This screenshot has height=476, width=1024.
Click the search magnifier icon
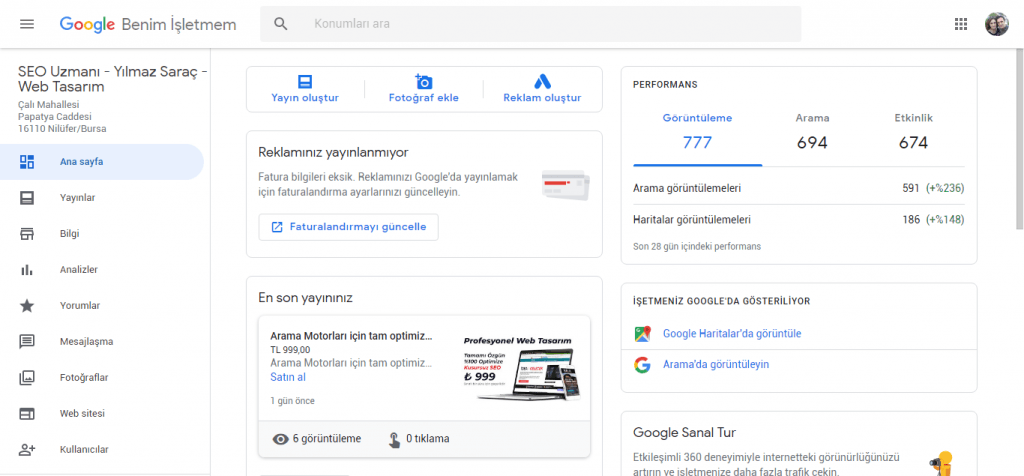[281, 24]
